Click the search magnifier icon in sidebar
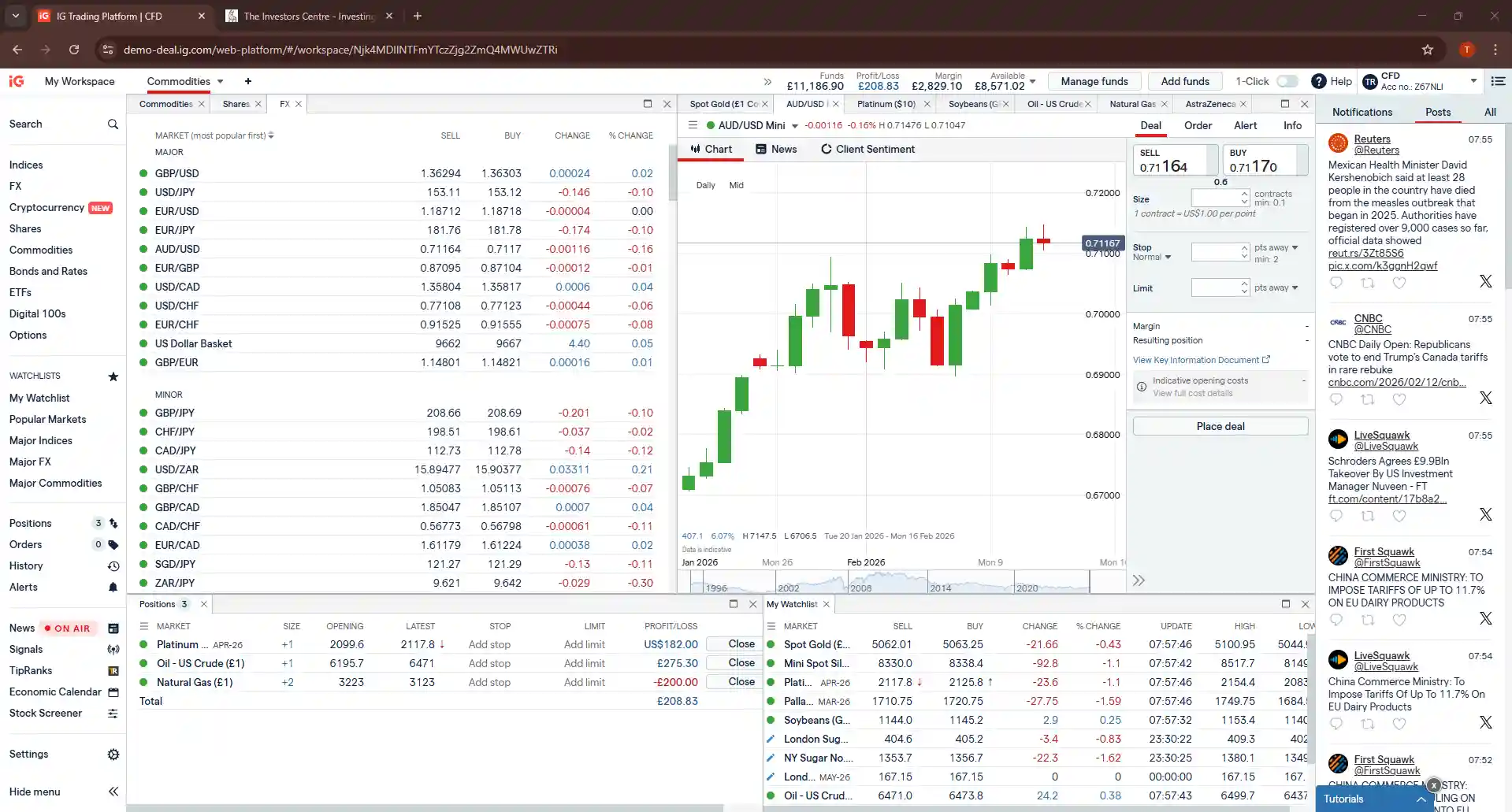Viewport: 1512px width, 812px height. [113, 124]
